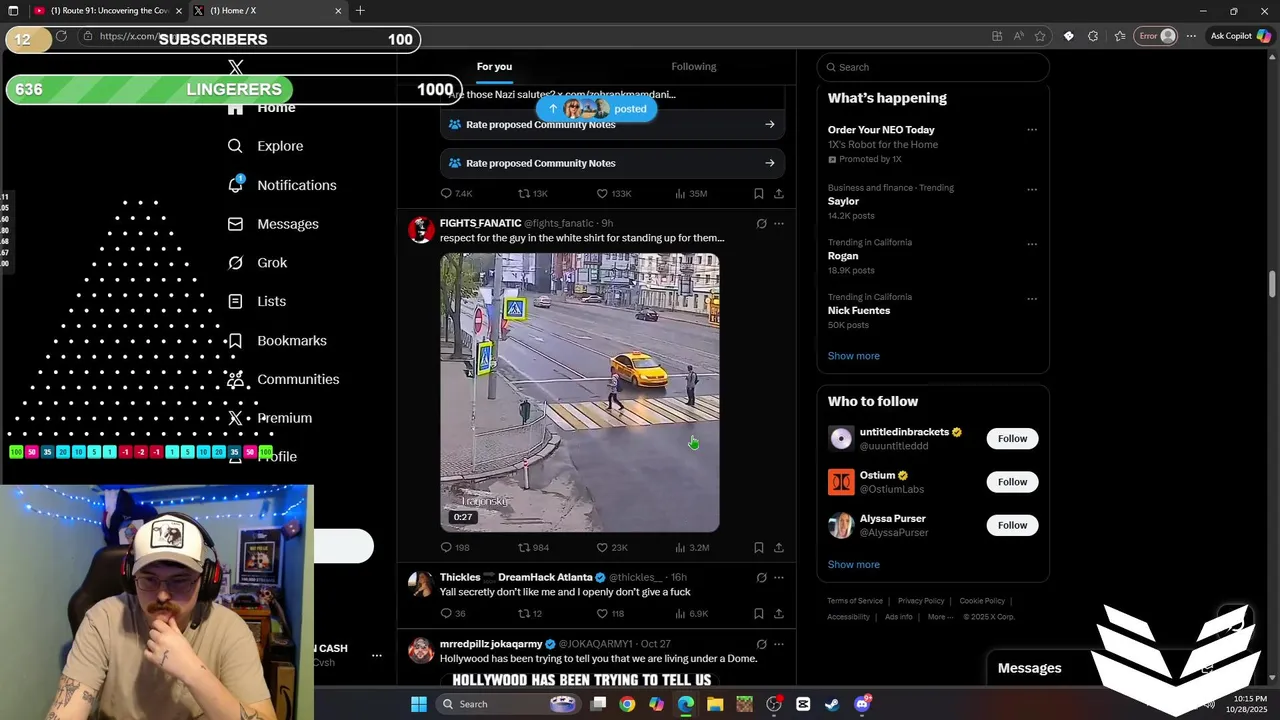Image resolution: width=1280 pixels, height=720 pixels.
Task: Share the FIGHTS.FANATIC post
Action: (x=779, y=547)
